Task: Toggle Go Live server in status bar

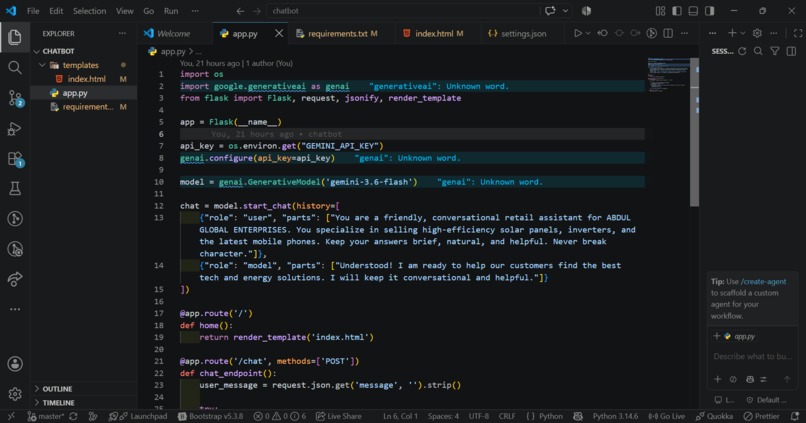Action: click(x=667, y=416)
